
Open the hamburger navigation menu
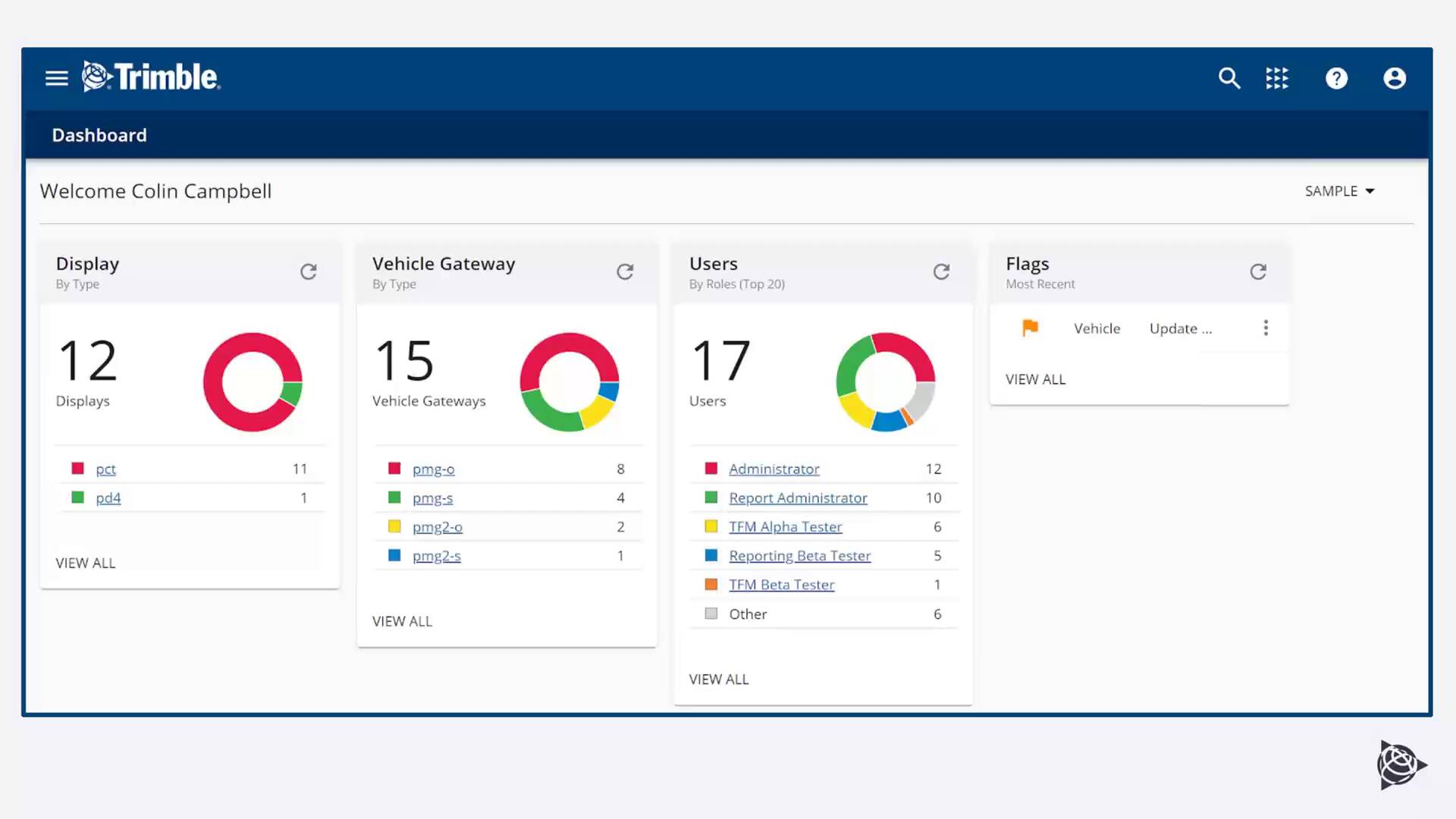[x=57, y=78]
